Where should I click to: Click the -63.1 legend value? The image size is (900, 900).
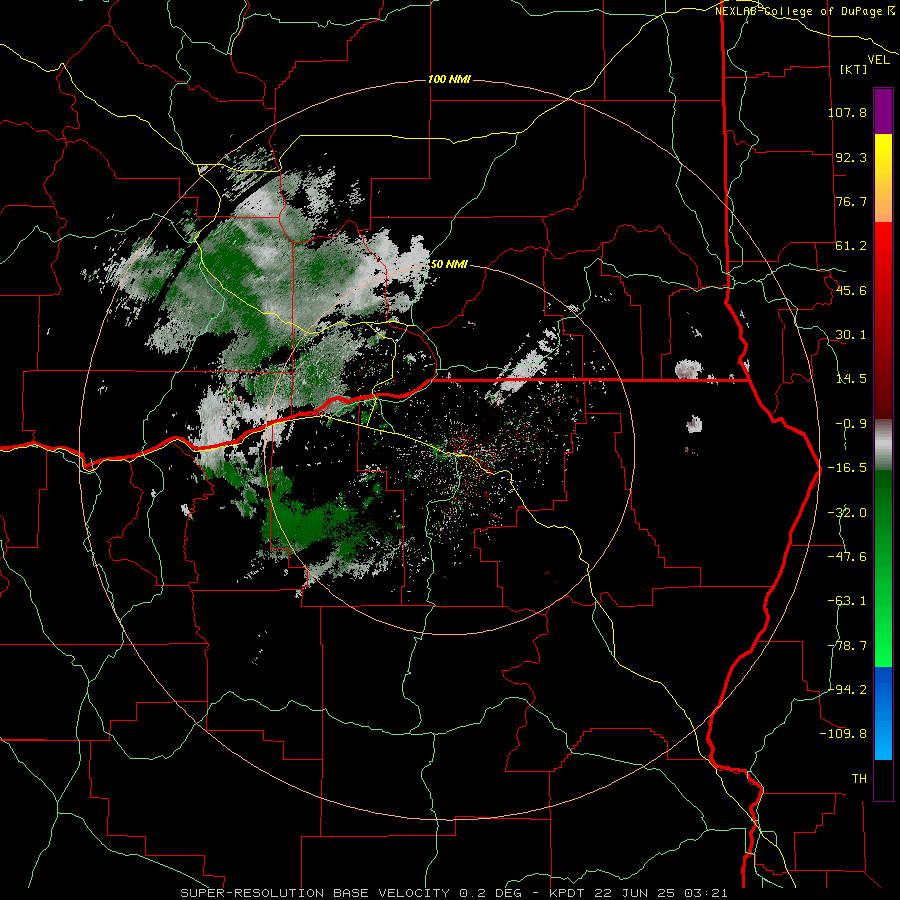pyautogui.click(x=847, y=601)
